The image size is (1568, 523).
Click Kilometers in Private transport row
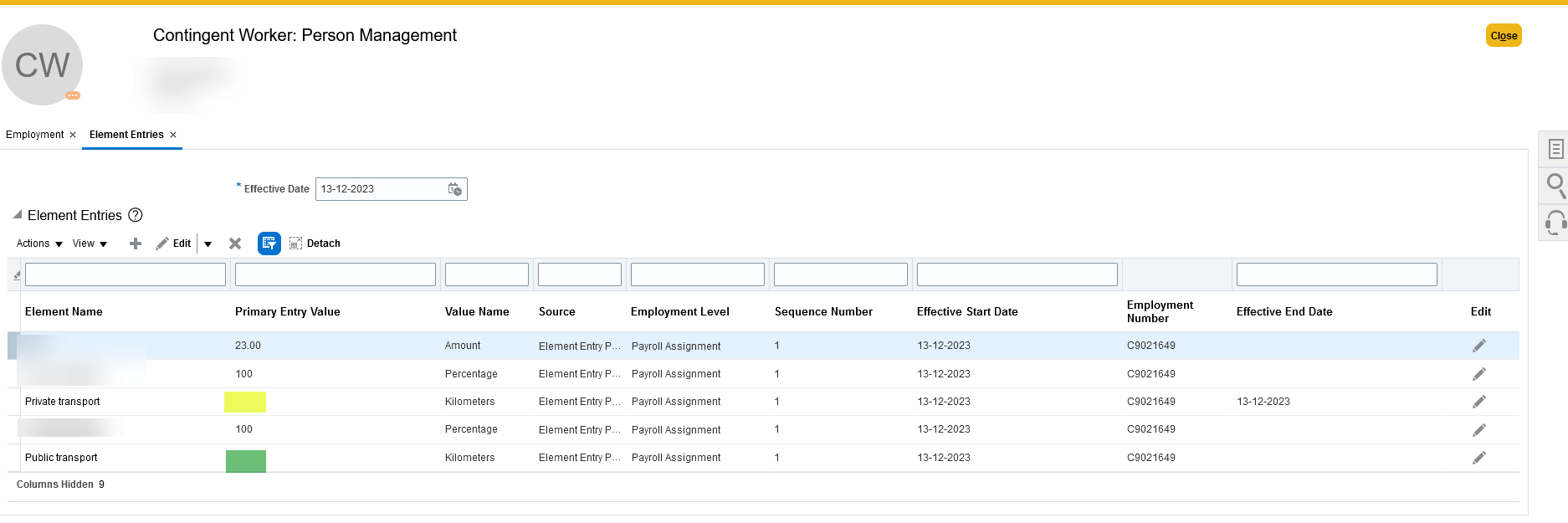(469, 402)
